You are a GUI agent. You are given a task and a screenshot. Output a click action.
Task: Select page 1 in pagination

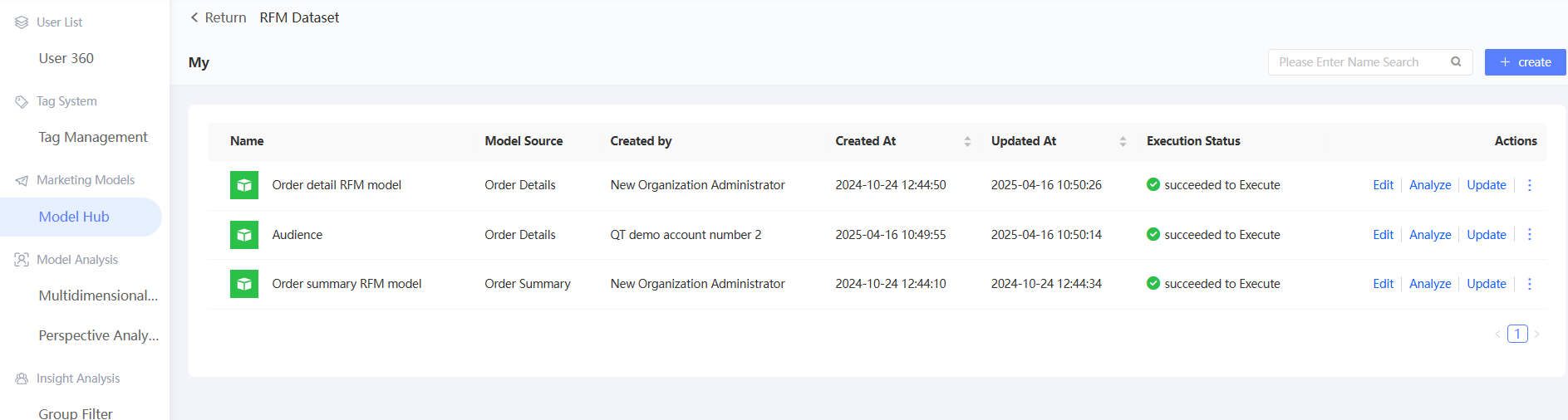1516,334
